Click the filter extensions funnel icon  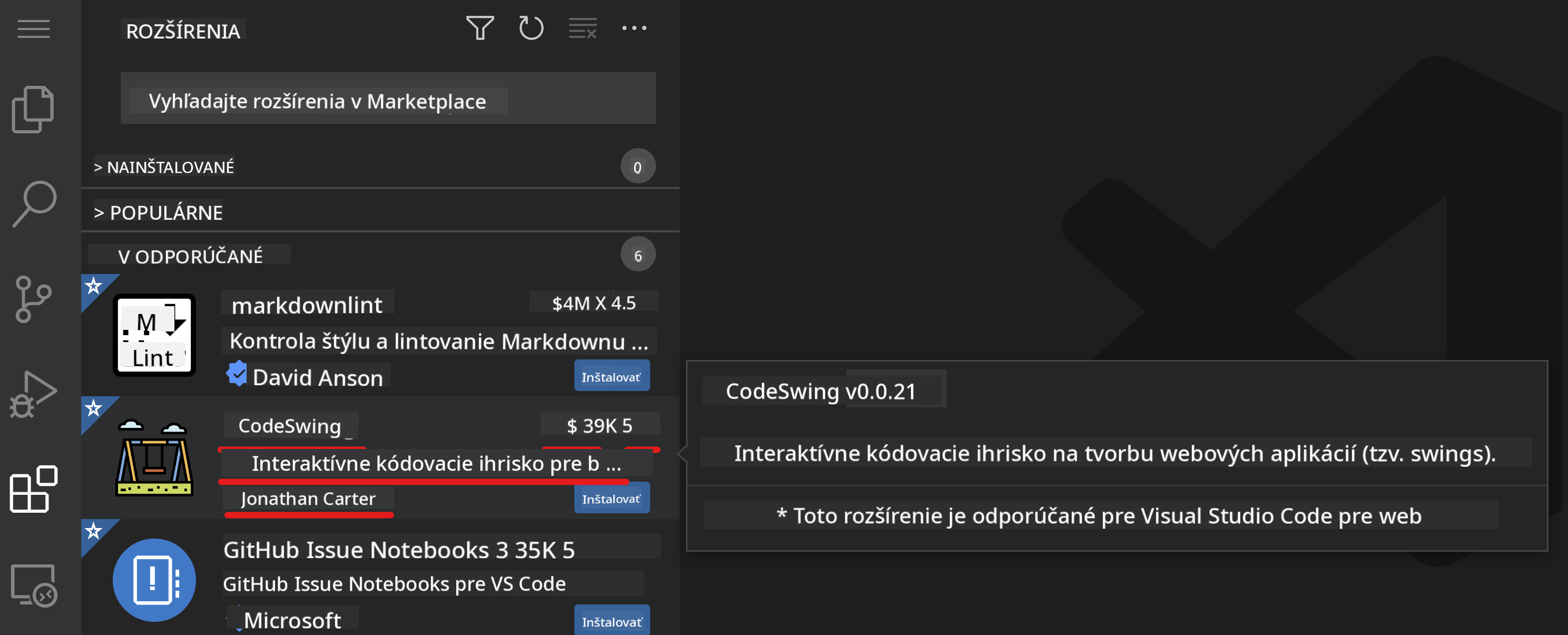pos(479,28)
